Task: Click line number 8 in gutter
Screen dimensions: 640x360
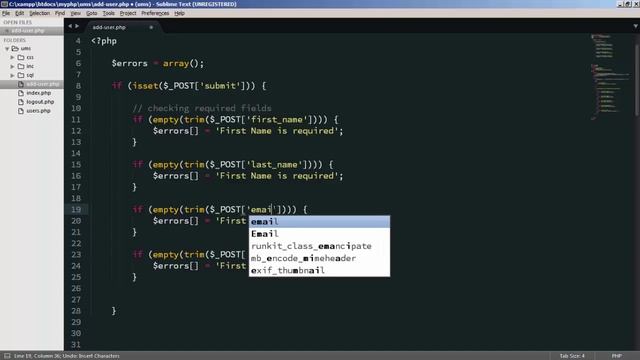Action: 78,86
